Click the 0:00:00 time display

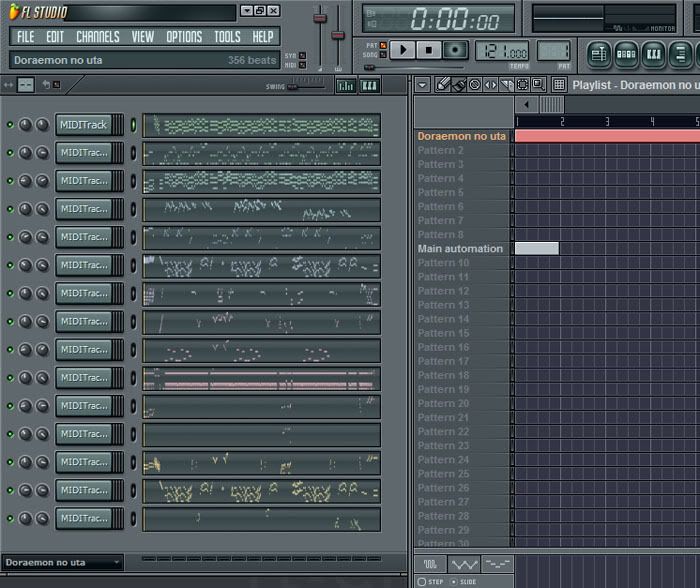(x=438, y=19)
